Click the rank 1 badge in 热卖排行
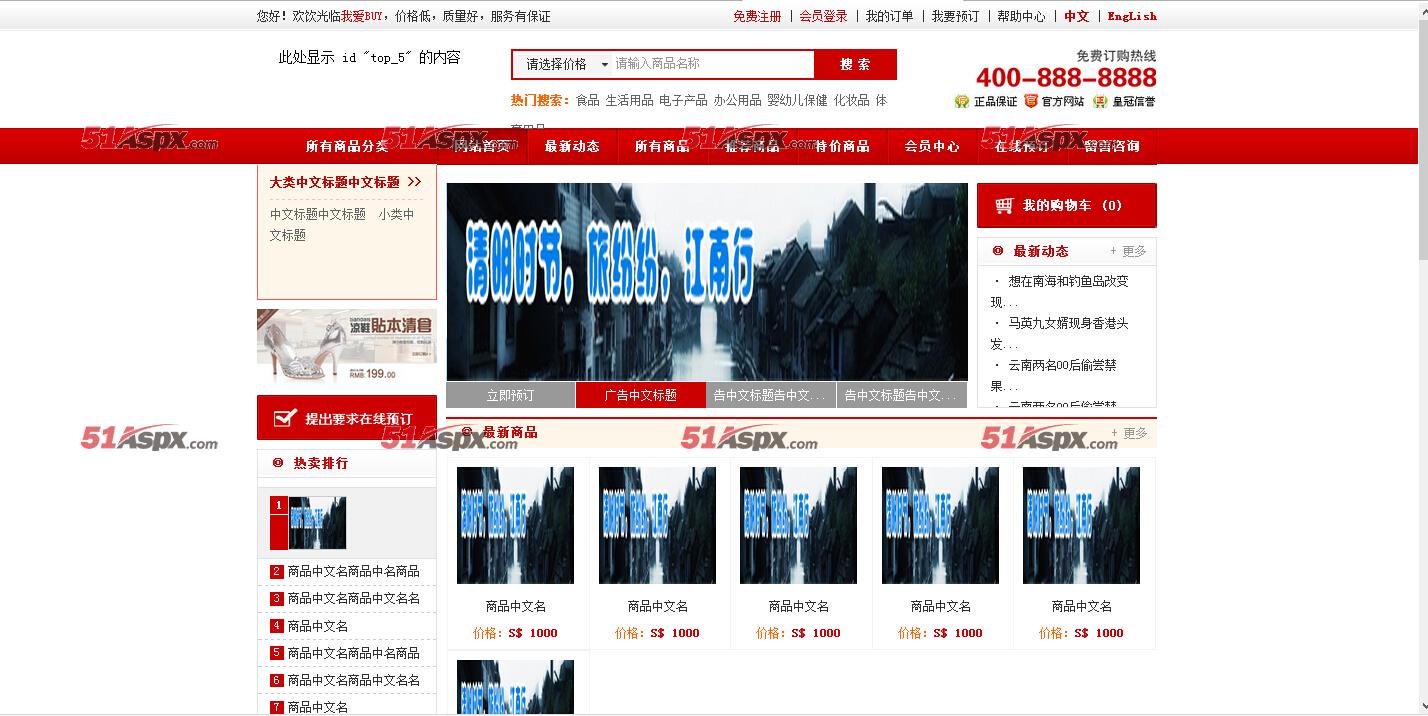 278,505
